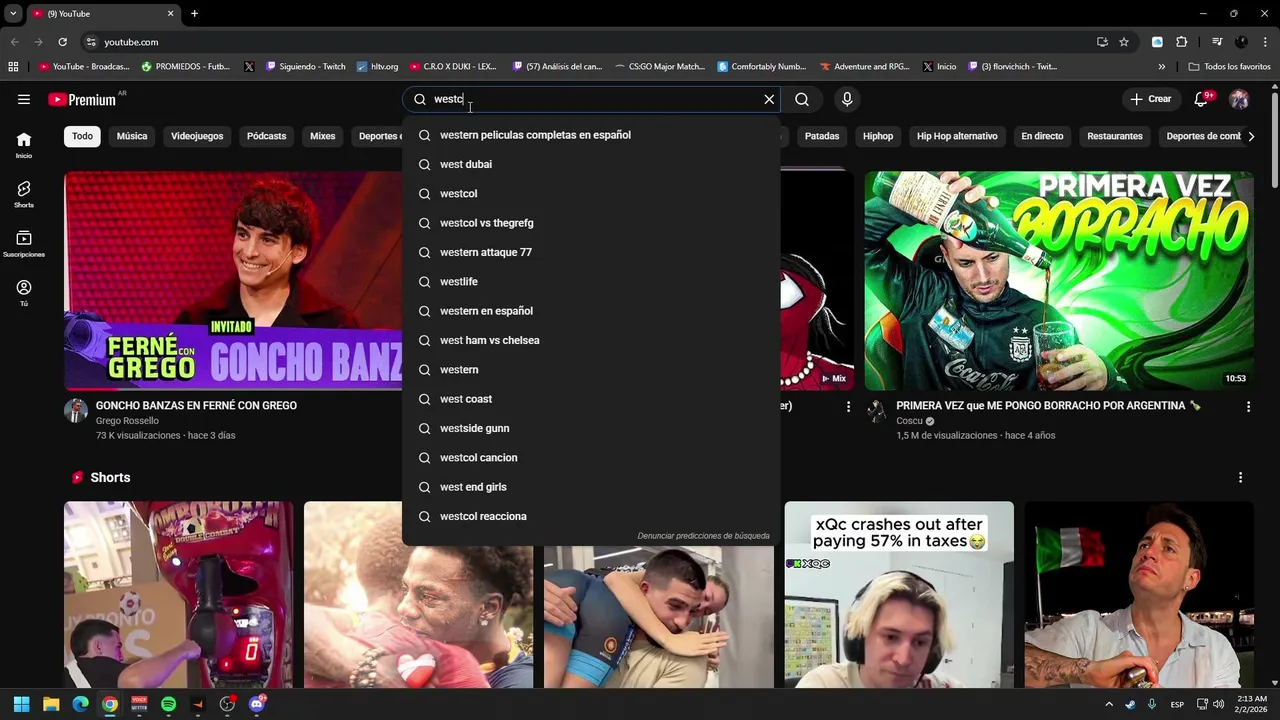
Task: Choose the westlife suggestion
Action: pos(591,282)
